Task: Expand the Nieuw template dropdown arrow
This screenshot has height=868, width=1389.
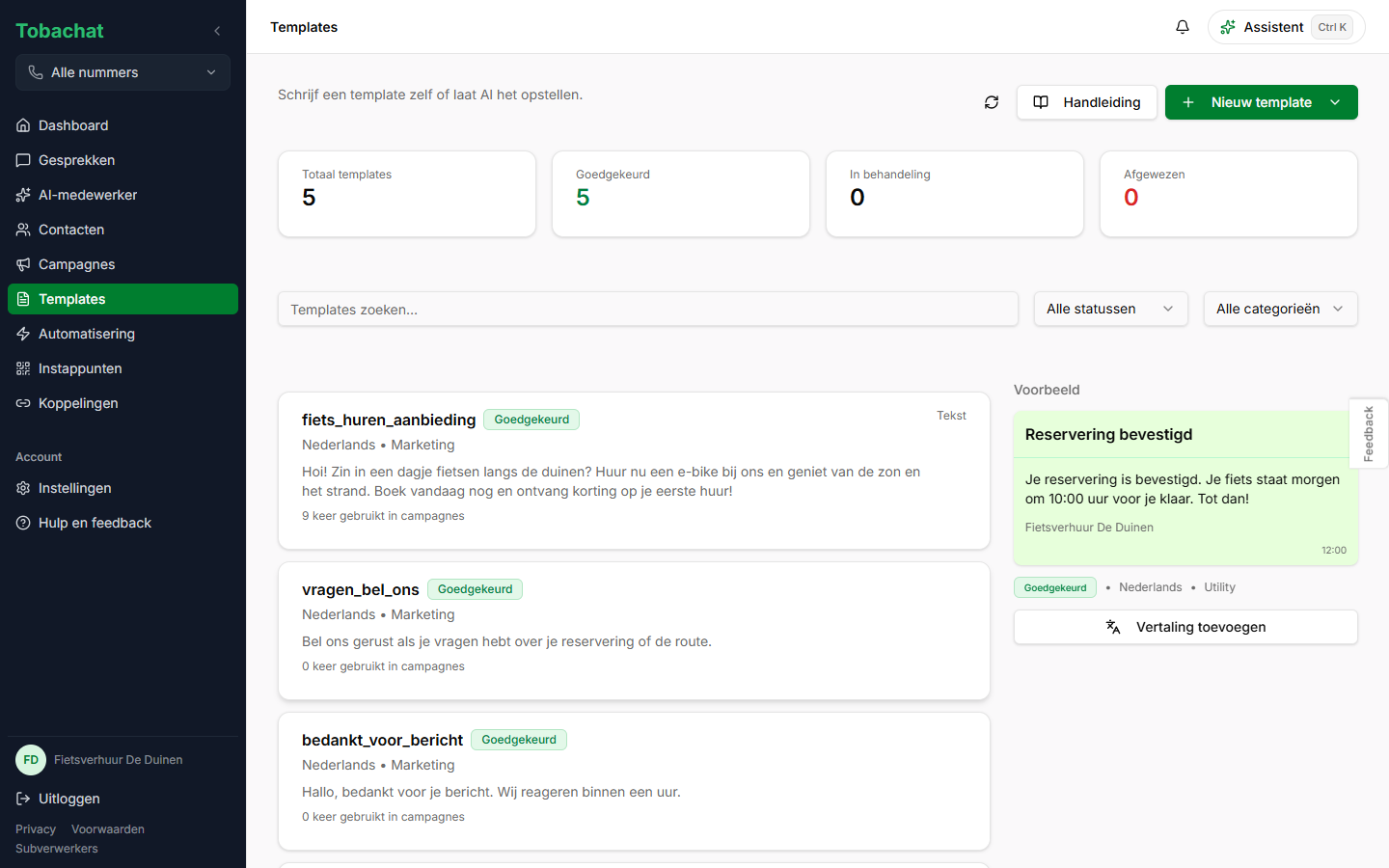Action: [x=1335, y=102]
